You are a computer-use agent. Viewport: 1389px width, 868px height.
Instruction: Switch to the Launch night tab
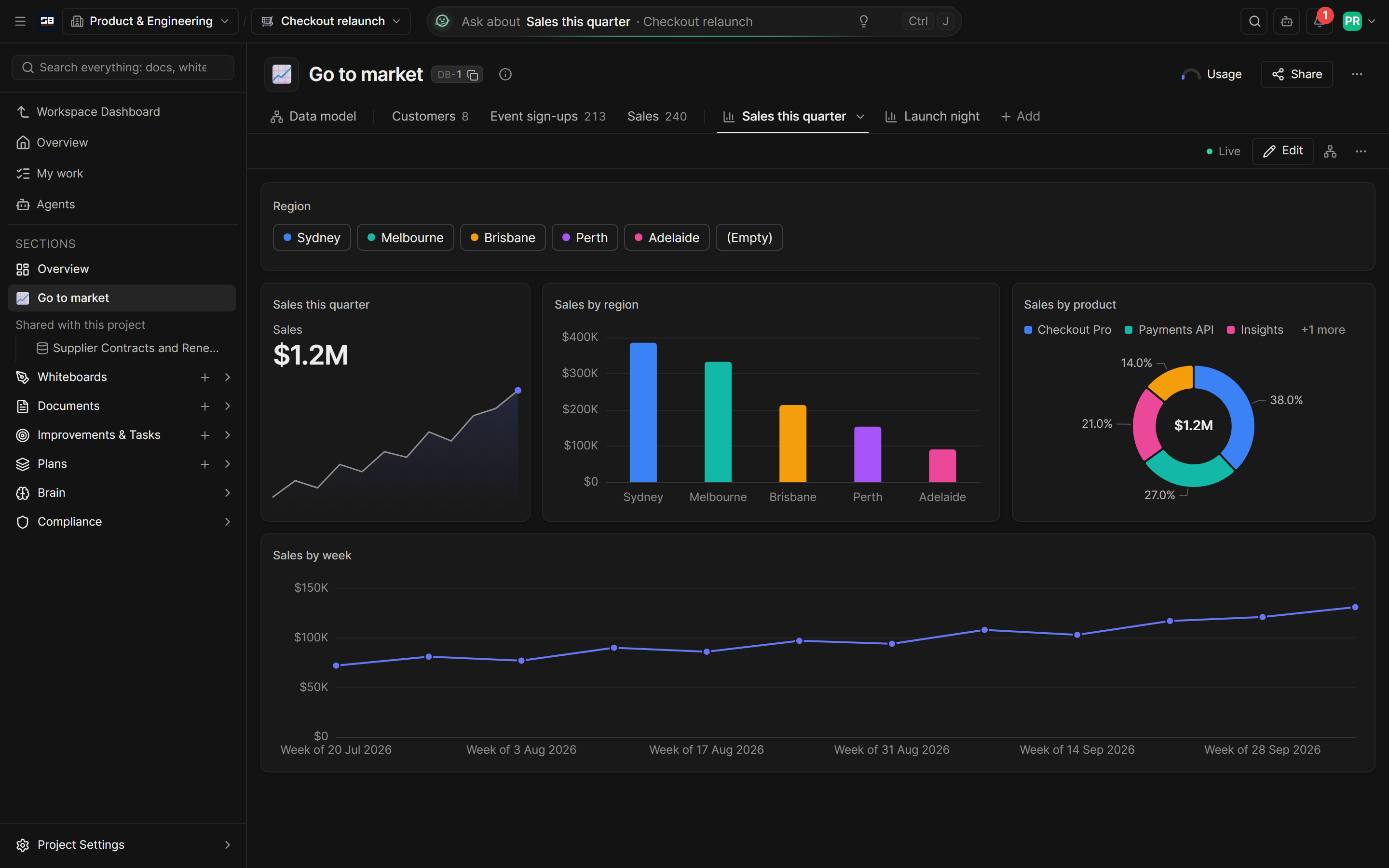point(933,117)
